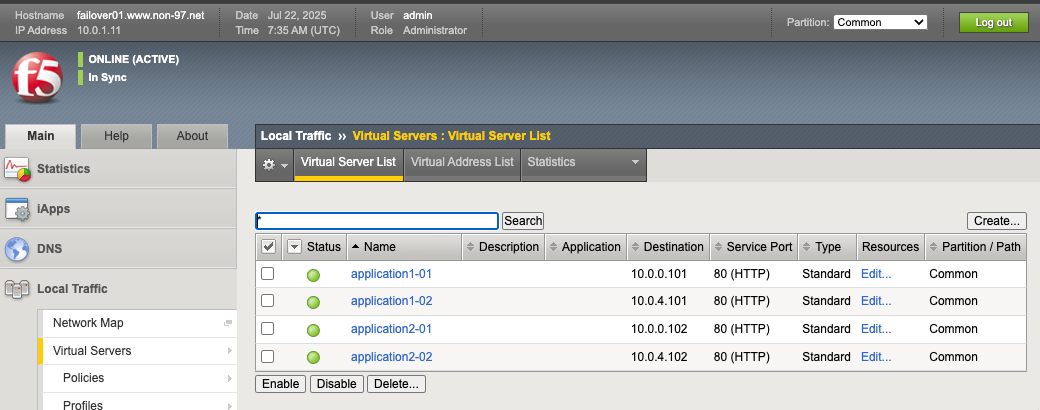
Task: Edit resources for application2-02
Action: (876, 357)
